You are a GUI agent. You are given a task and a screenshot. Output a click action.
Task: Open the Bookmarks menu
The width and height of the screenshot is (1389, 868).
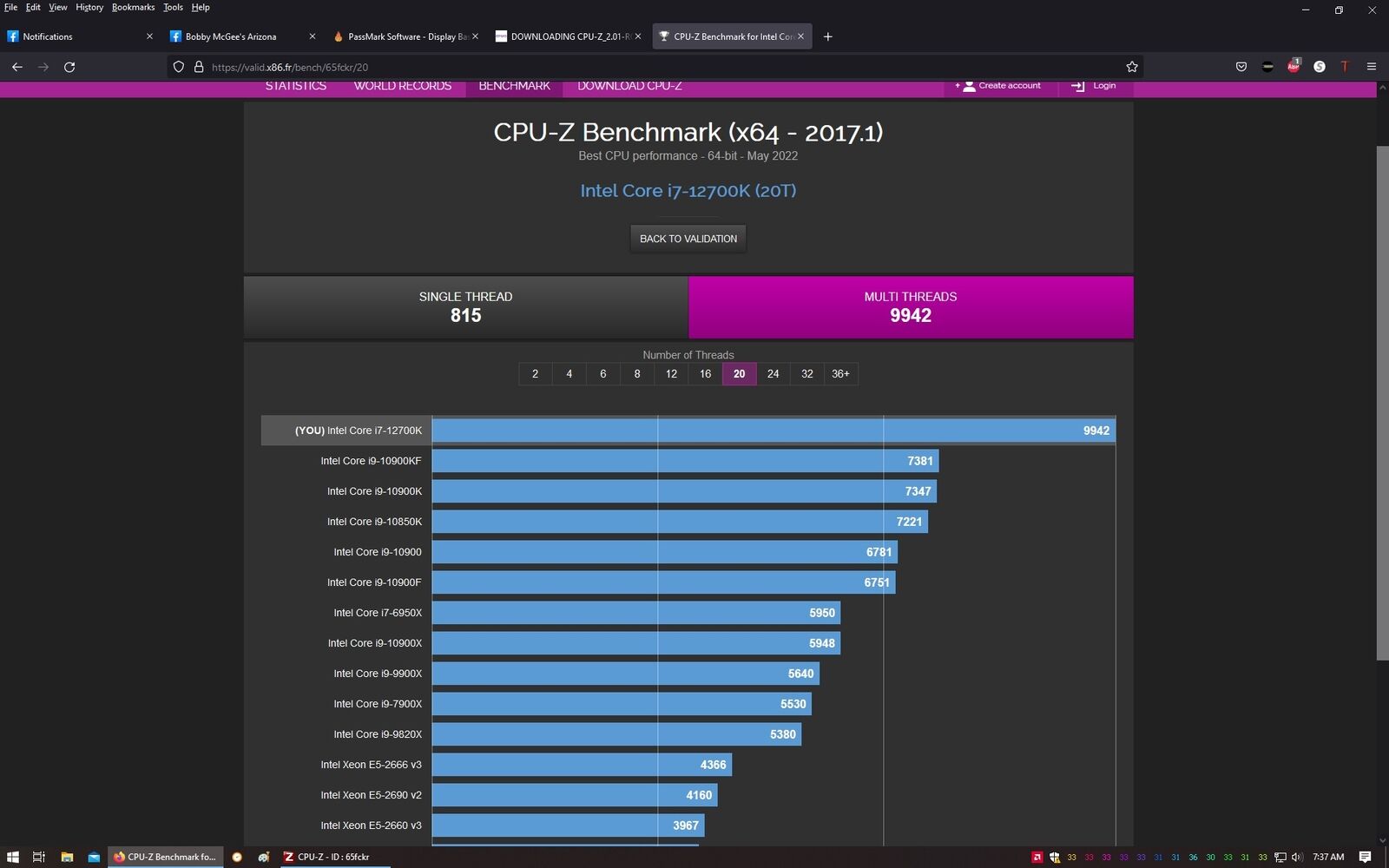tap(133, 7)
